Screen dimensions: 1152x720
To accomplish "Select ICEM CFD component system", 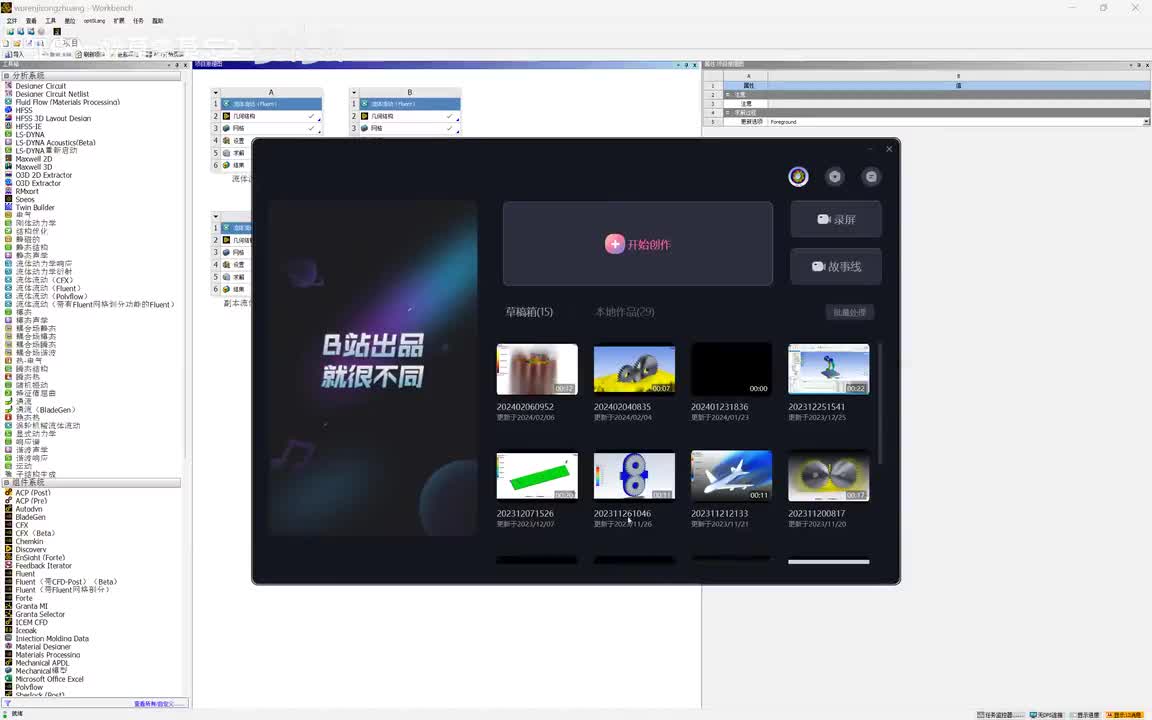I will click(31, 622).
